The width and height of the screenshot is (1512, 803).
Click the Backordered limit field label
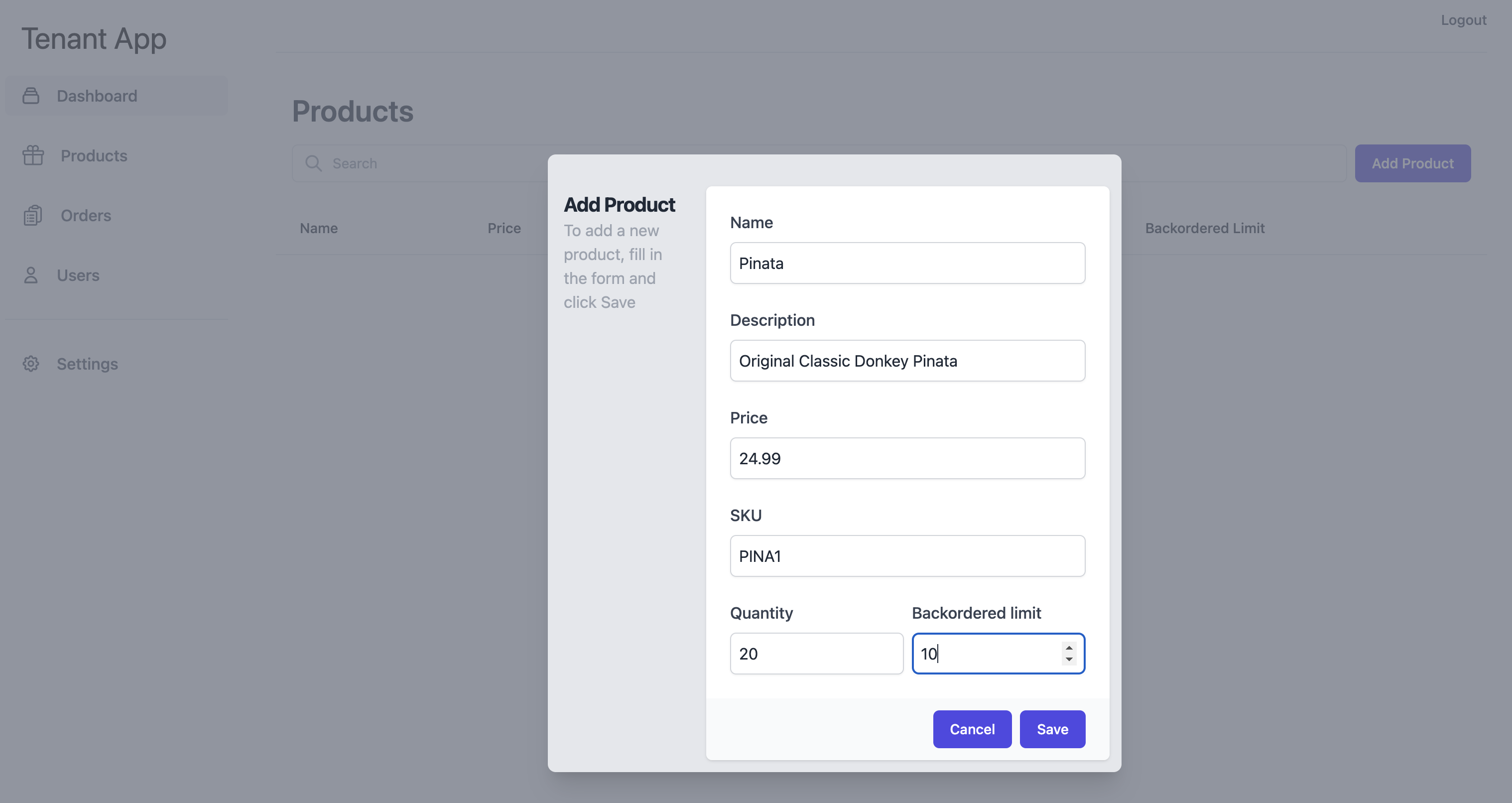(976, 613)
